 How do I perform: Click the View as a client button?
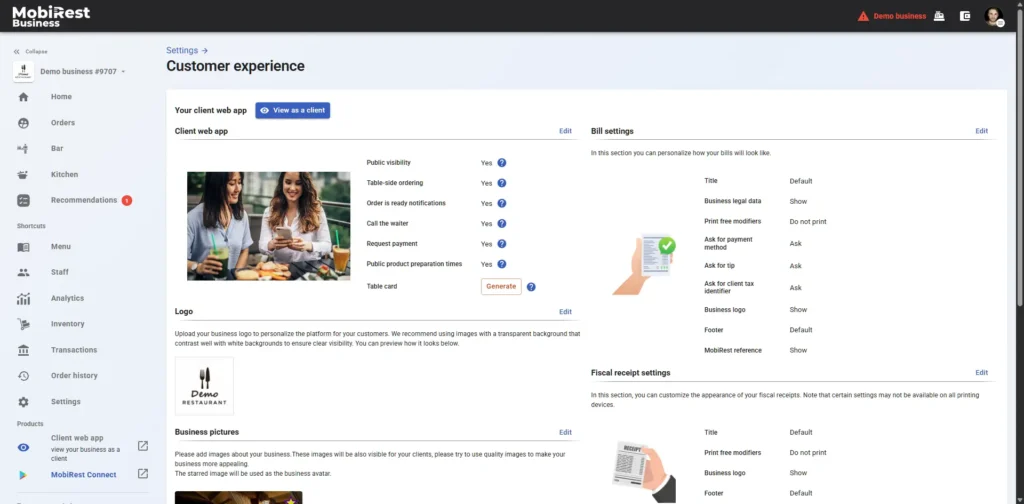click(292, 110)
